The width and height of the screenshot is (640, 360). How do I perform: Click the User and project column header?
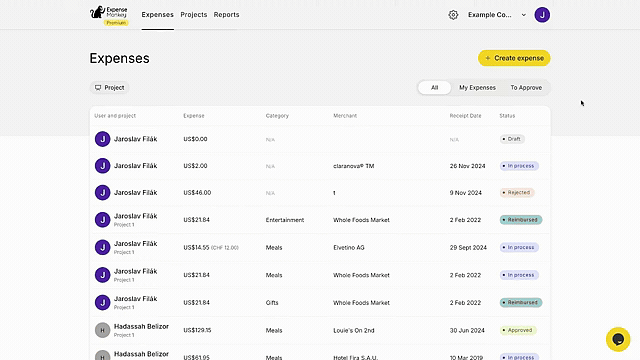point(115,116)
